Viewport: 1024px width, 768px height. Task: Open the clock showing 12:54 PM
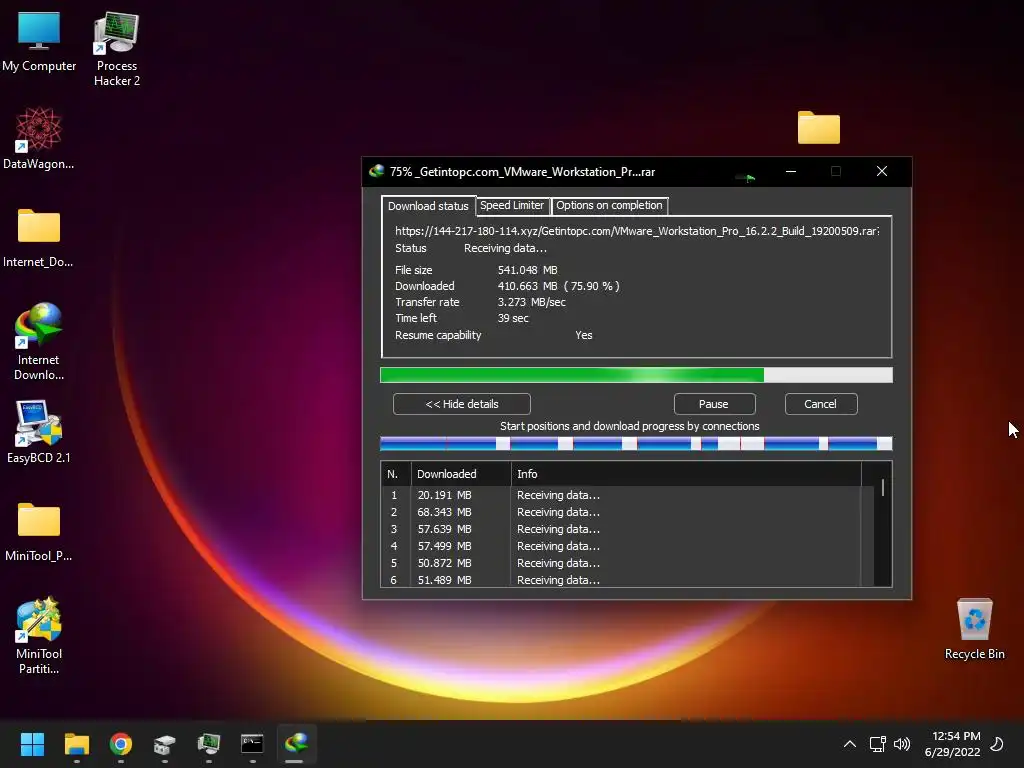953,744
